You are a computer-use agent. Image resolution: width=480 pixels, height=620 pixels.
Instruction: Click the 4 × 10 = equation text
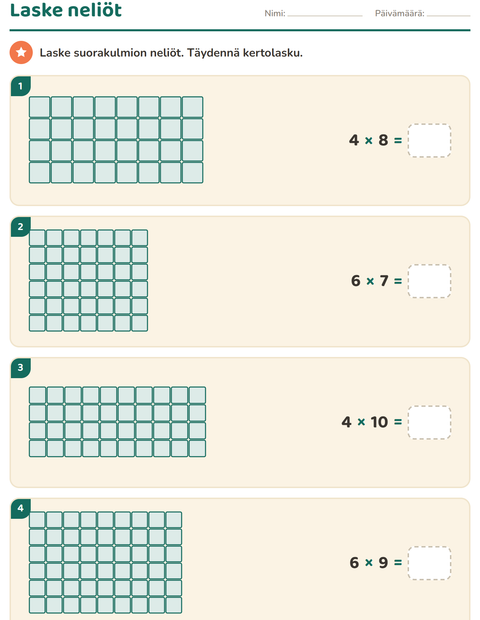[x=372, y=422]
